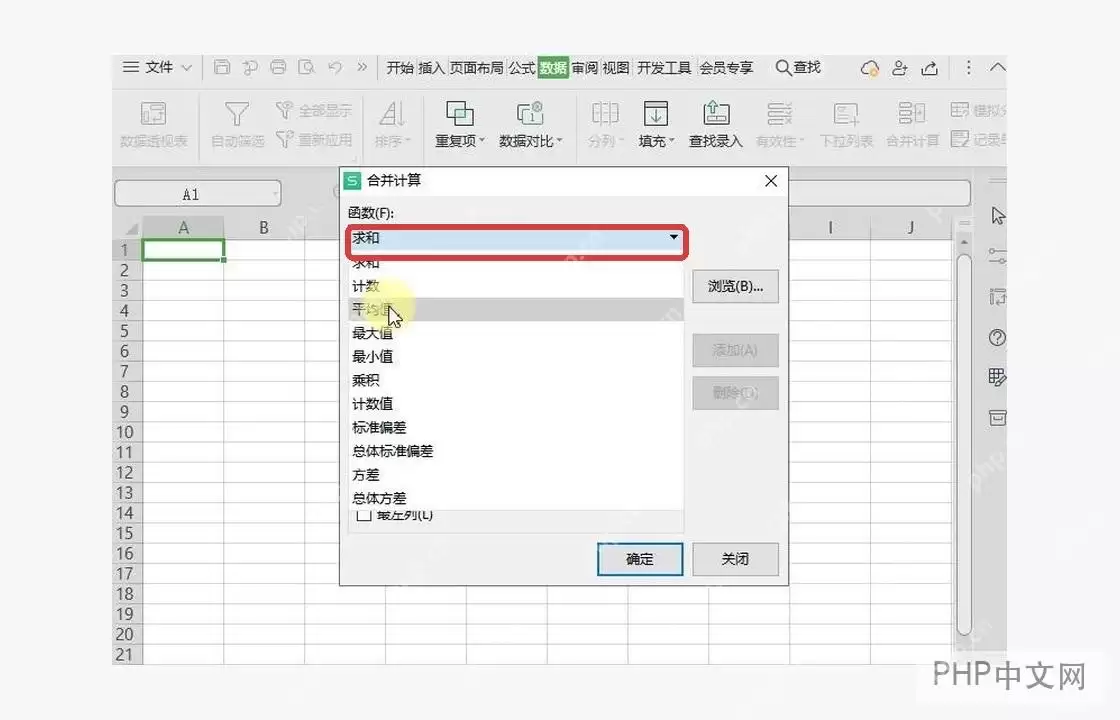
Task: Click the 自动筛选 funnel icon
Action: (236, 114)
